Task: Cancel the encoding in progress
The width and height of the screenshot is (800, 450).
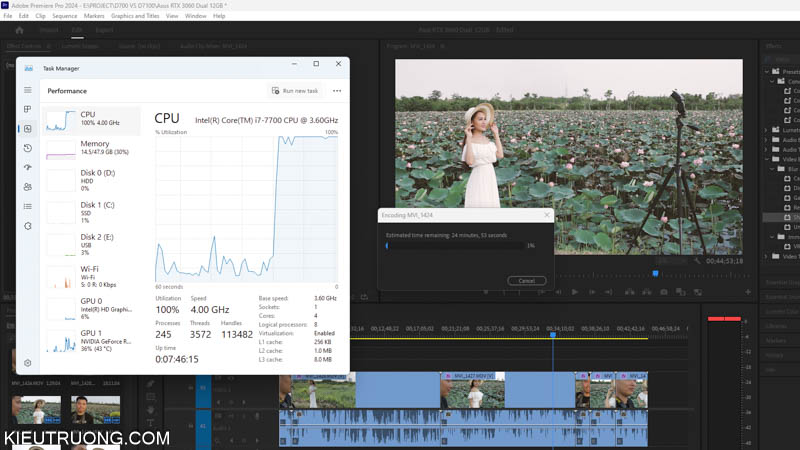Action: pyautogui.click(x=527, y=281)
